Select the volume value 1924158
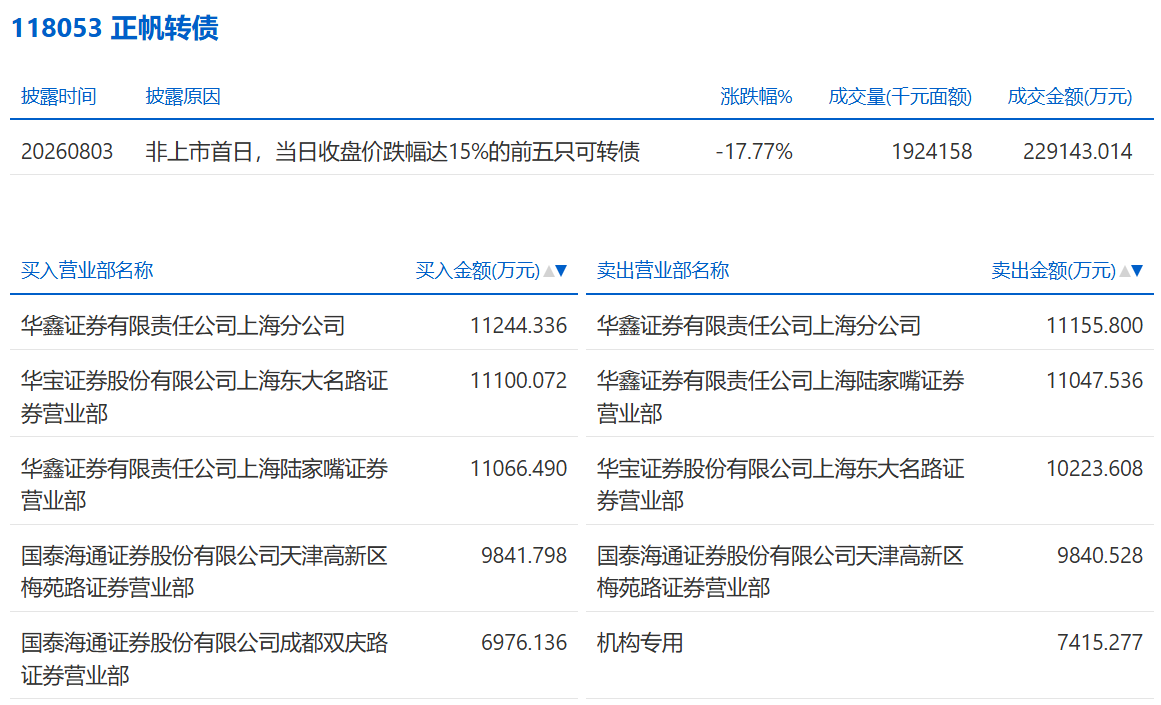1161x705 pixels. click(x=931, y=152)
